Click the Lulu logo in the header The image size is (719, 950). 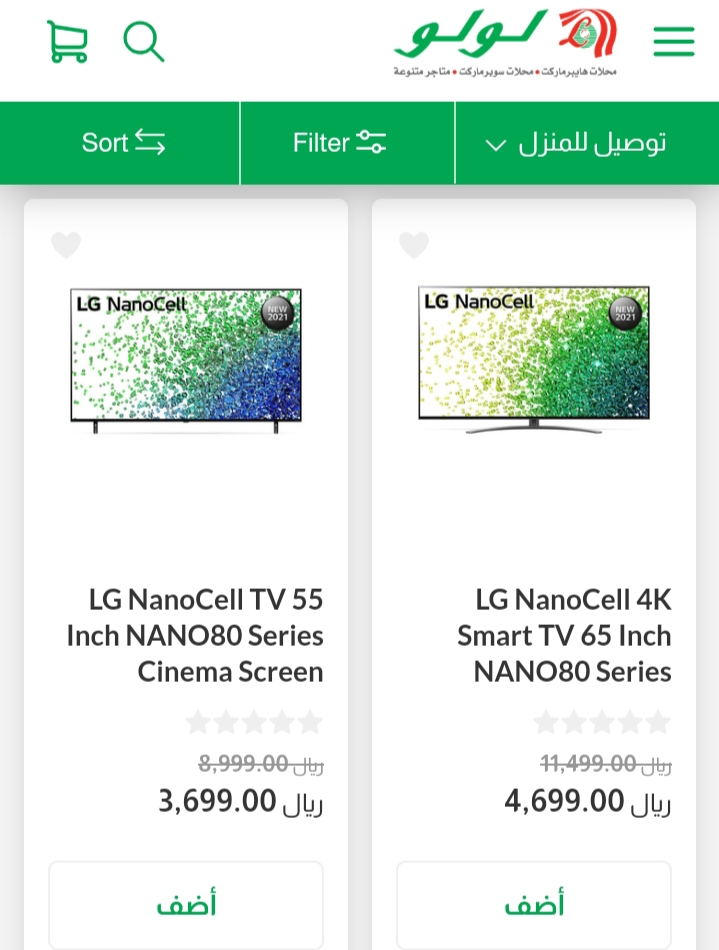pos(505,43)
